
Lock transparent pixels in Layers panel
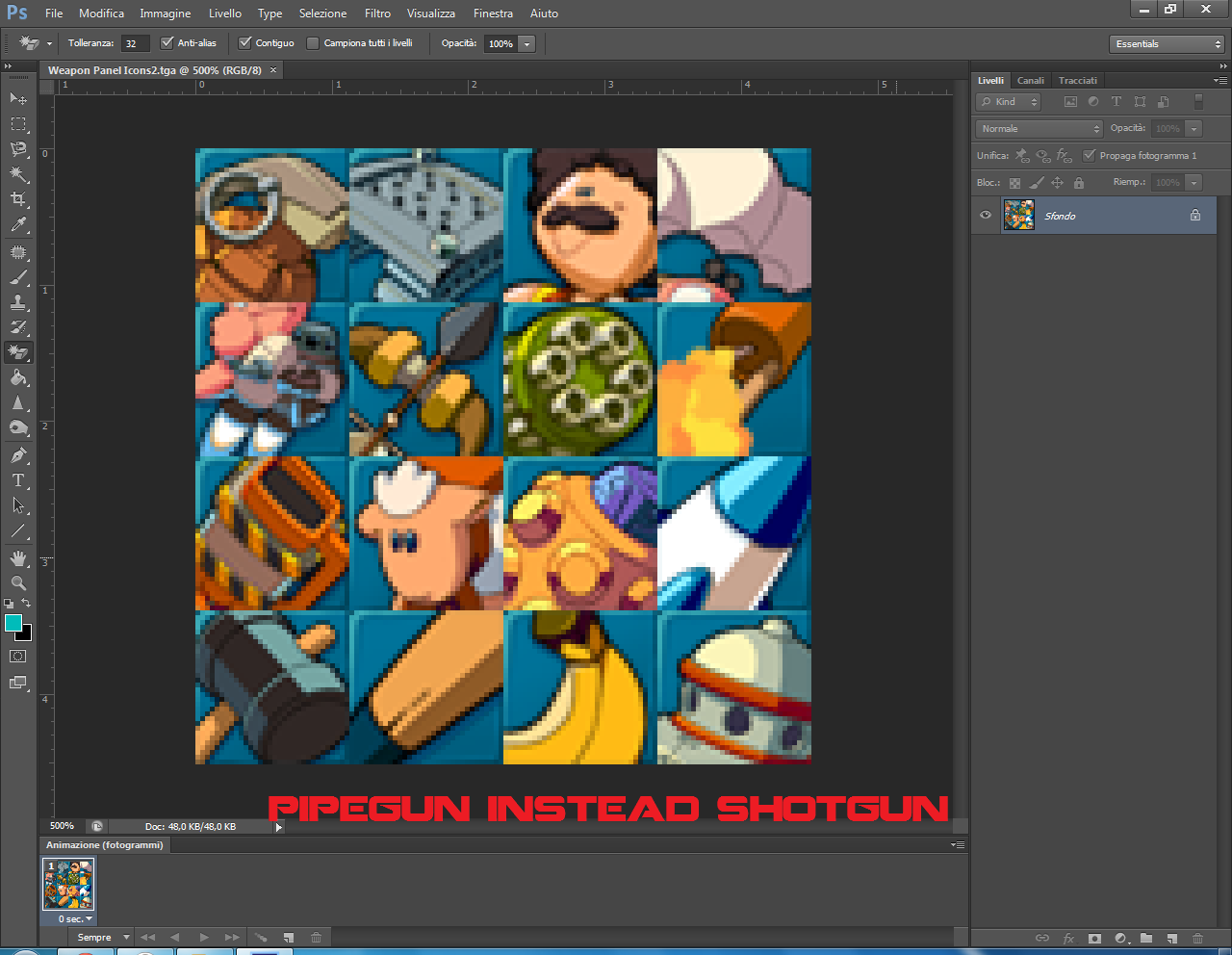pyautogui.click(x=1014, y=183)
